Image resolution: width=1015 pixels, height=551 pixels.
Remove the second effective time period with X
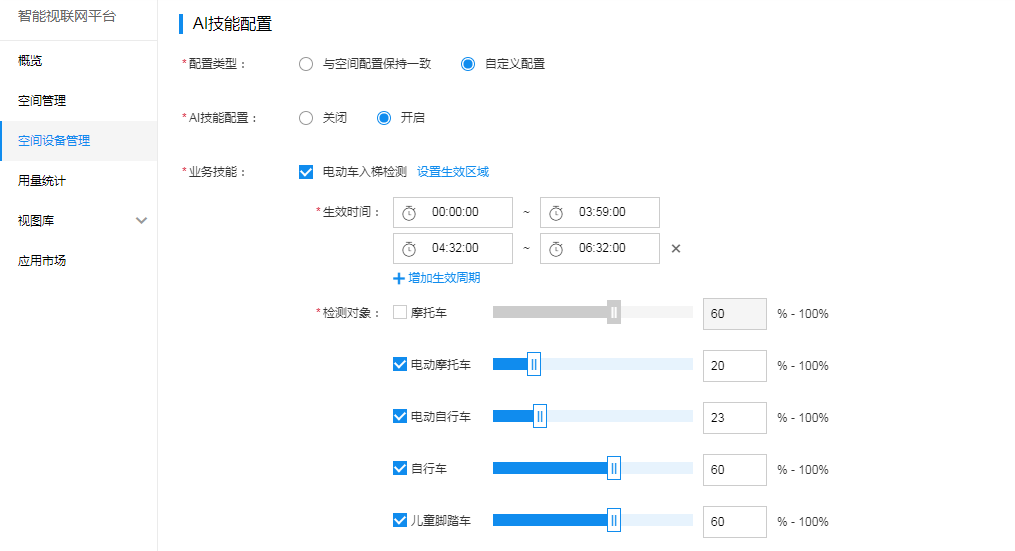(x=676, y=249)
